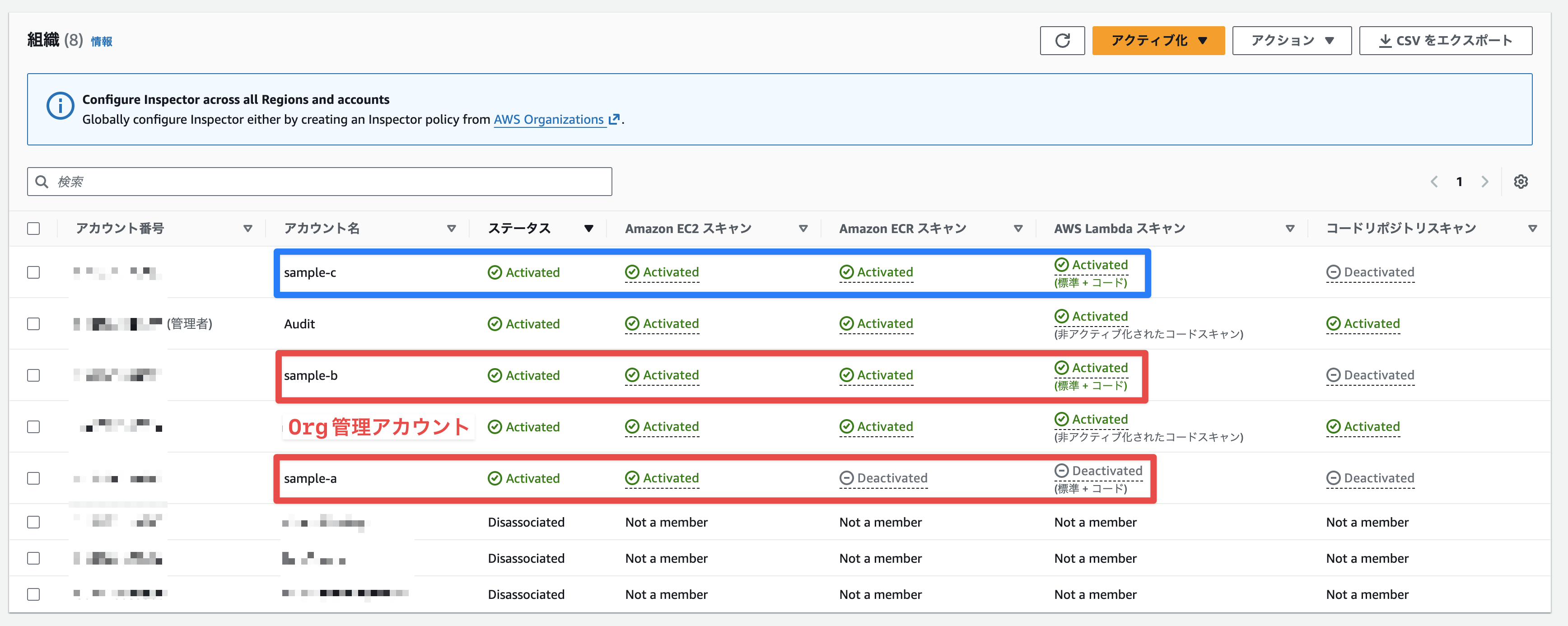Click the 情報 info link
The image size is (1568, 626).
click(101, 42)
